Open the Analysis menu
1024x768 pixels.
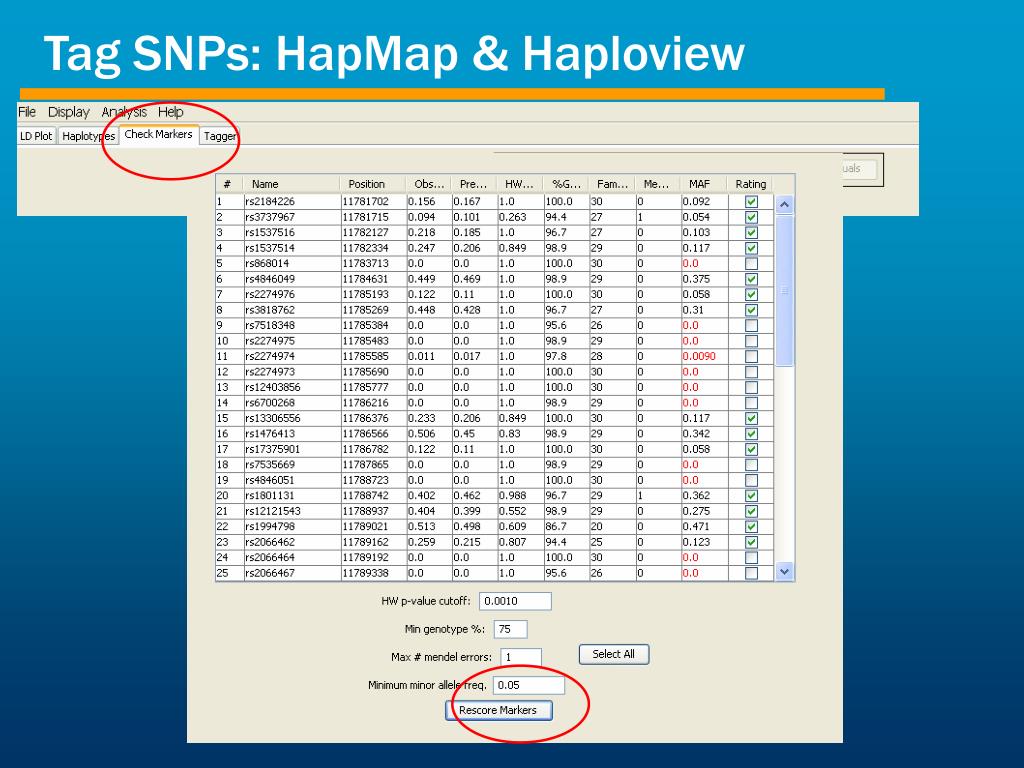(x=124, y=112)
